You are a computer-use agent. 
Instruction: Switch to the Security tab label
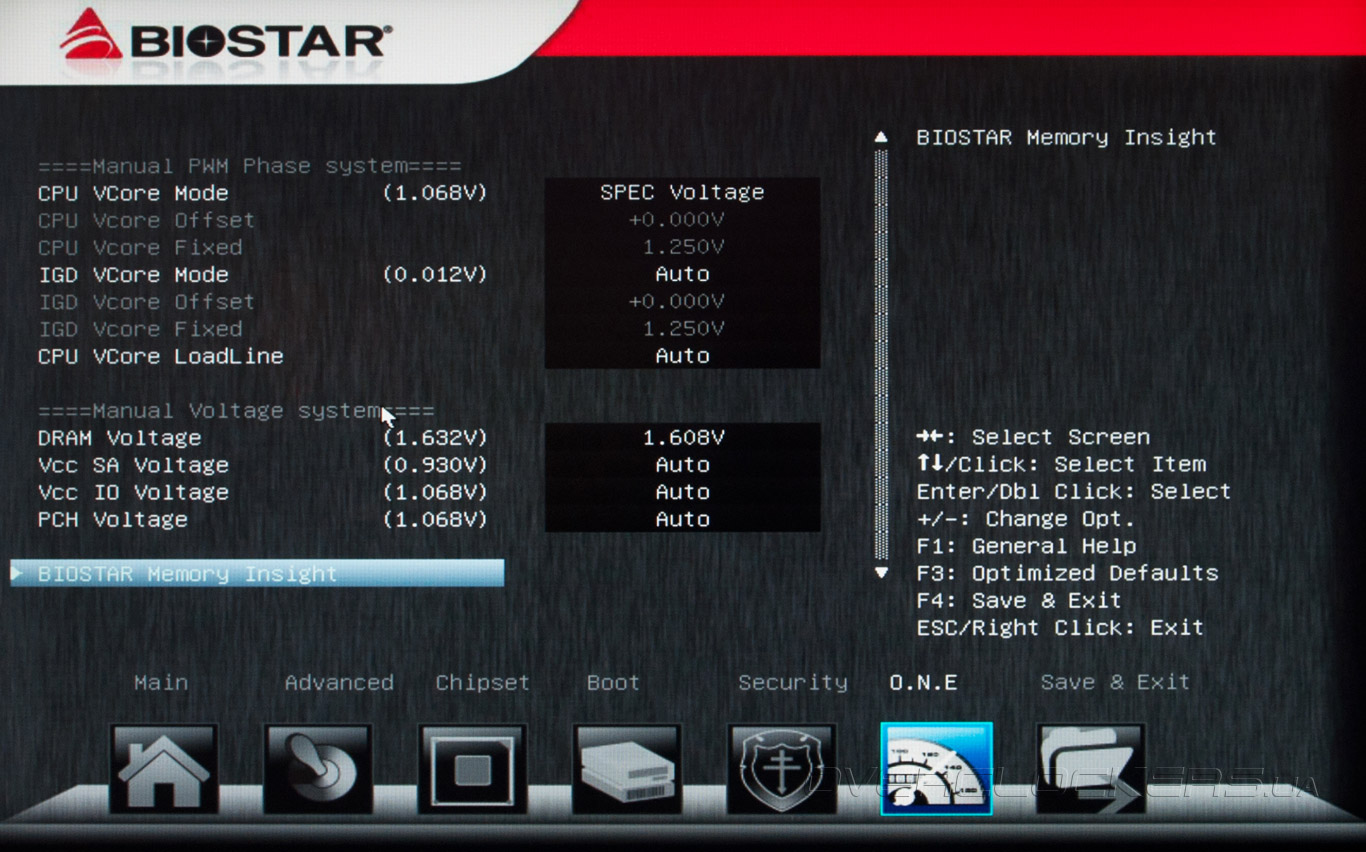click(792, 682)
